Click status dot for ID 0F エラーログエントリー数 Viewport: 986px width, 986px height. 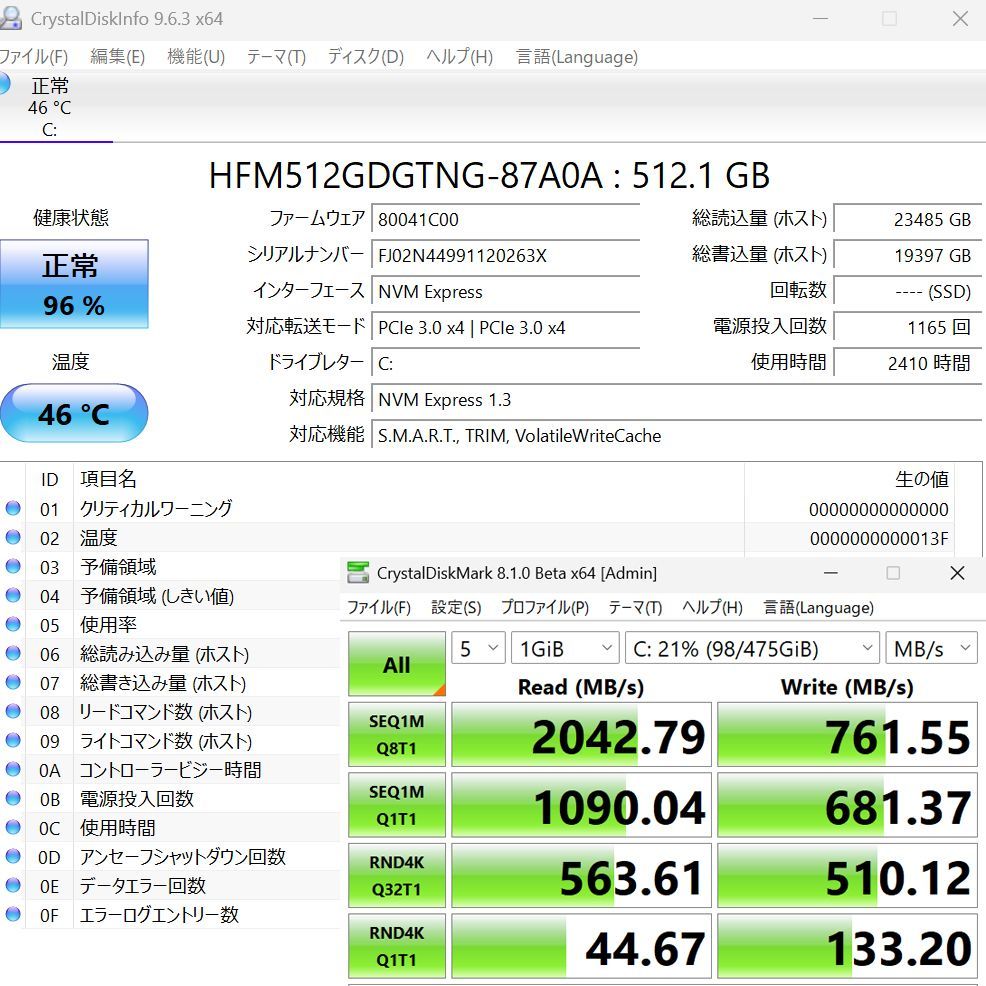(x=13, y=913)
